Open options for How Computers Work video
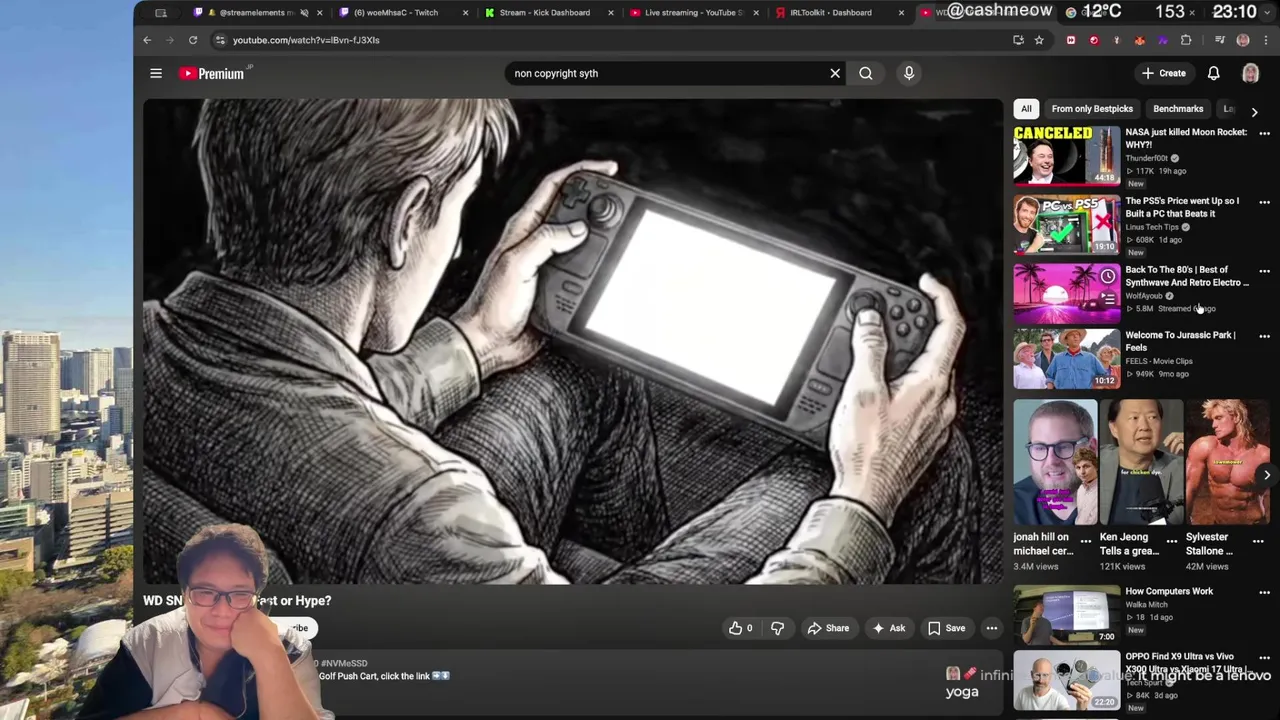This screenshot has width=1280, height=720. click(1264, 592)
